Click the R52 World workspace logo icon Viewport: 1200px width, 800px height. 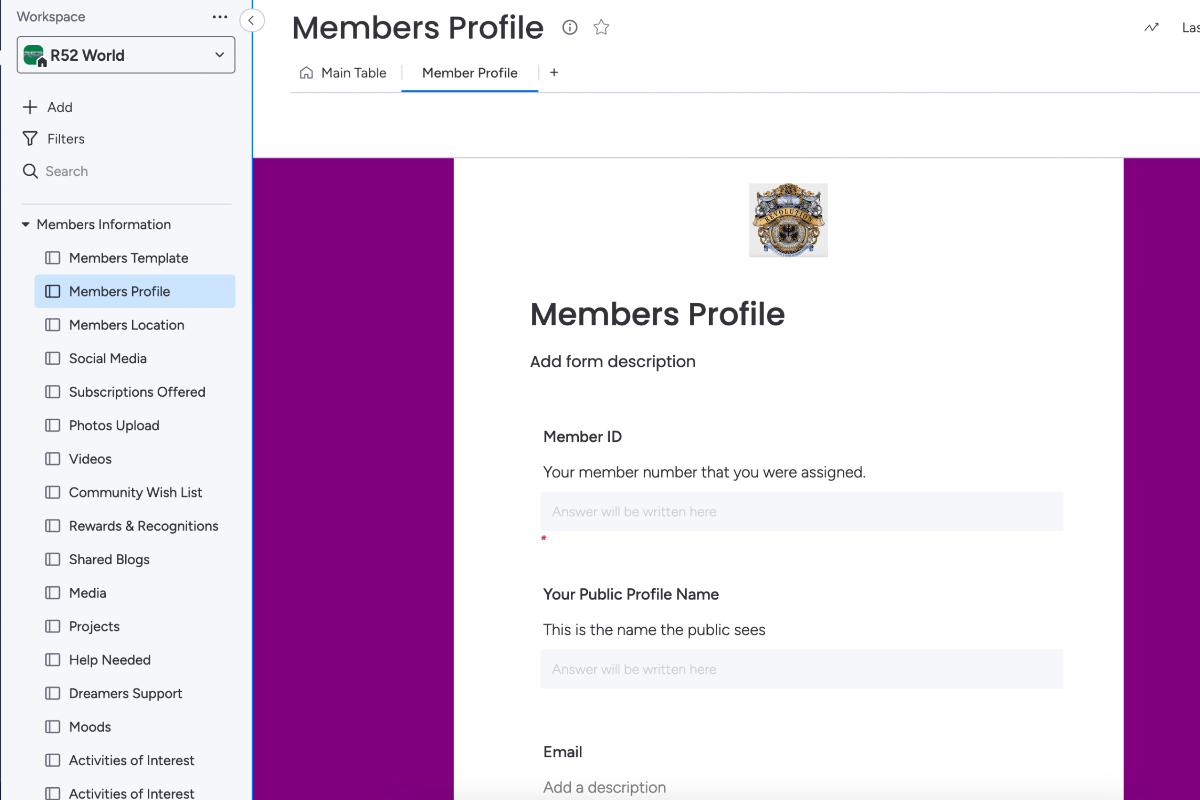click(35, 55)
